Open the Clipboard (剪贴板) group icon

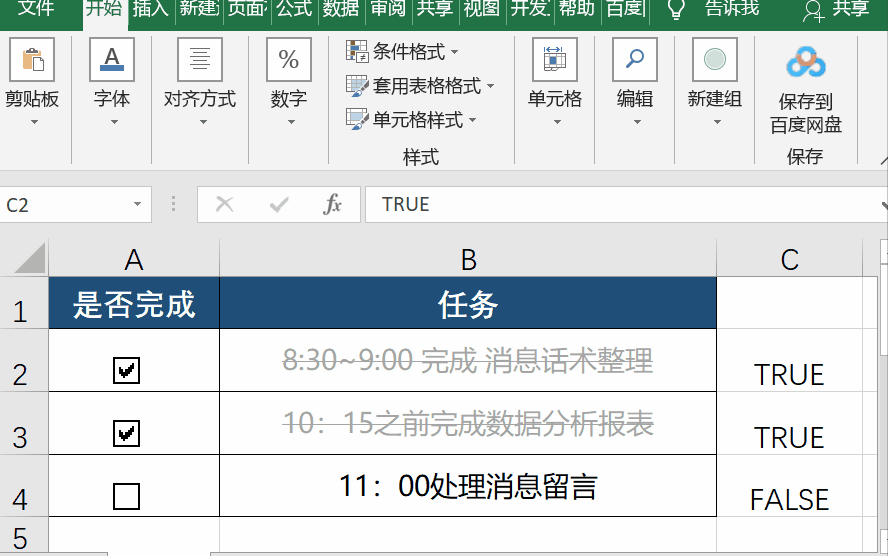click(32, 60)
